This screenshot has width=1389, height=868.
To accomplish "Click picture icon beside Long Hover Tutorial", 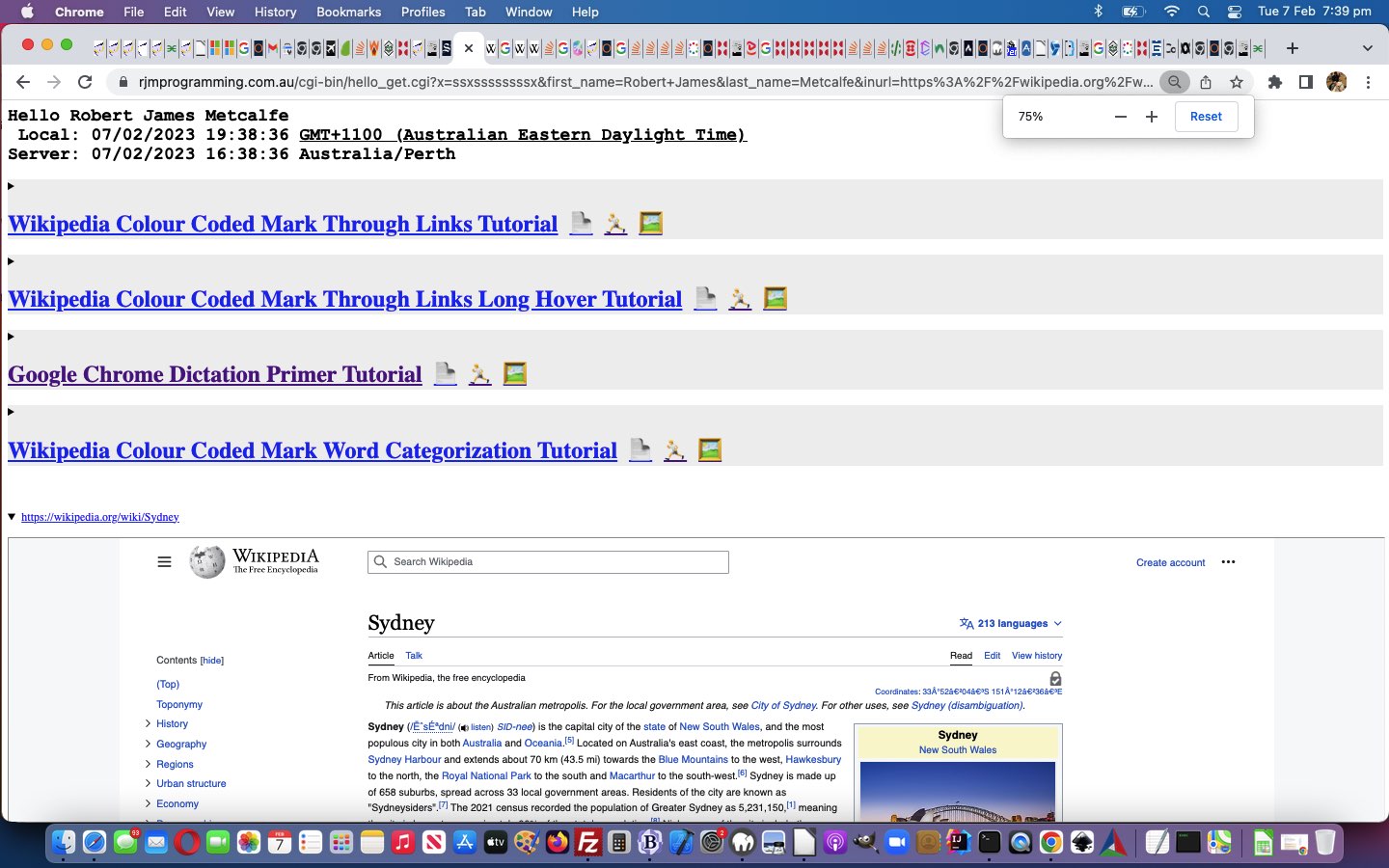I will coord(776,298).
